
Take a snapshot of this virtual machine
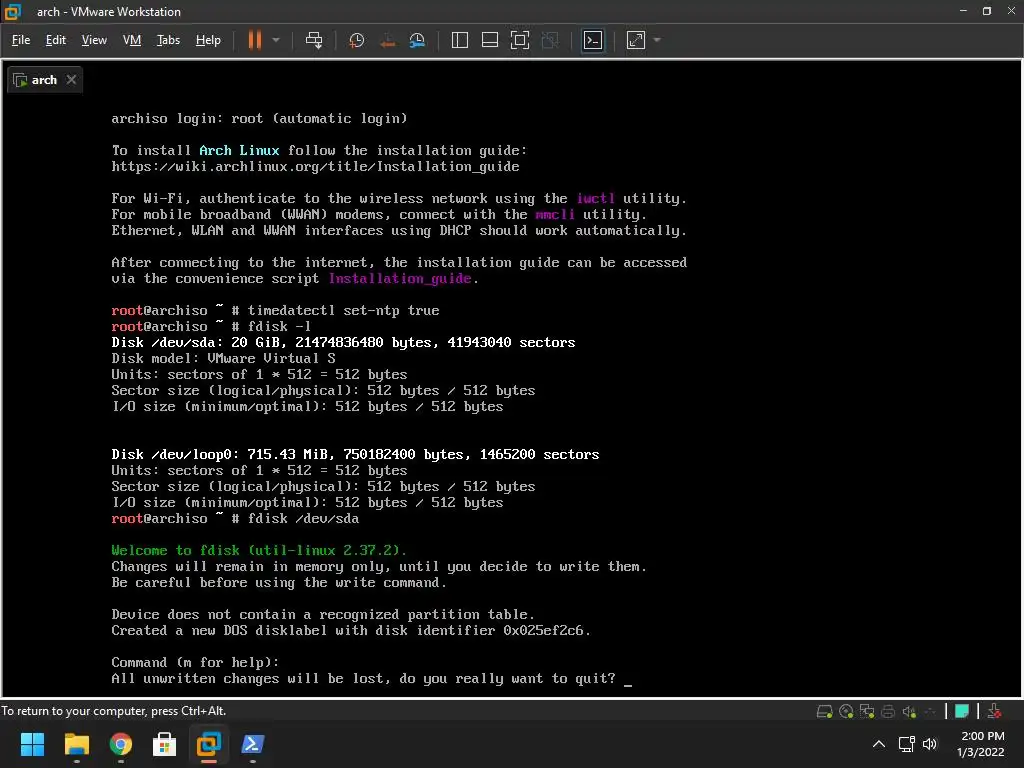coord(357,40)
